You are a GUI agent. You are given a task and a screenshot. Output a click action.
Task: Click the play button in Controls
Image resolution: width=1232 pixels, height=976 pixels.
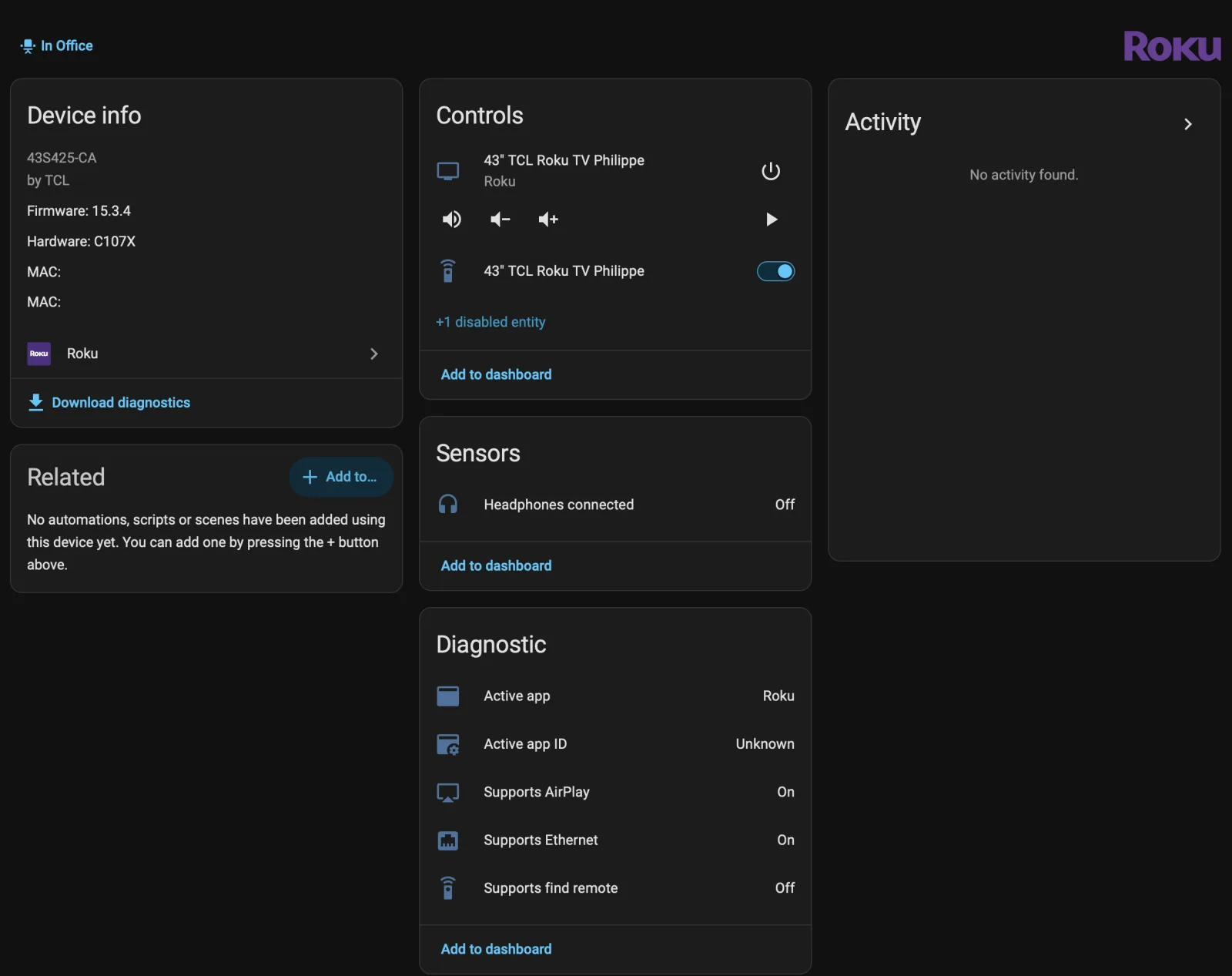click(x=772, y=220)
